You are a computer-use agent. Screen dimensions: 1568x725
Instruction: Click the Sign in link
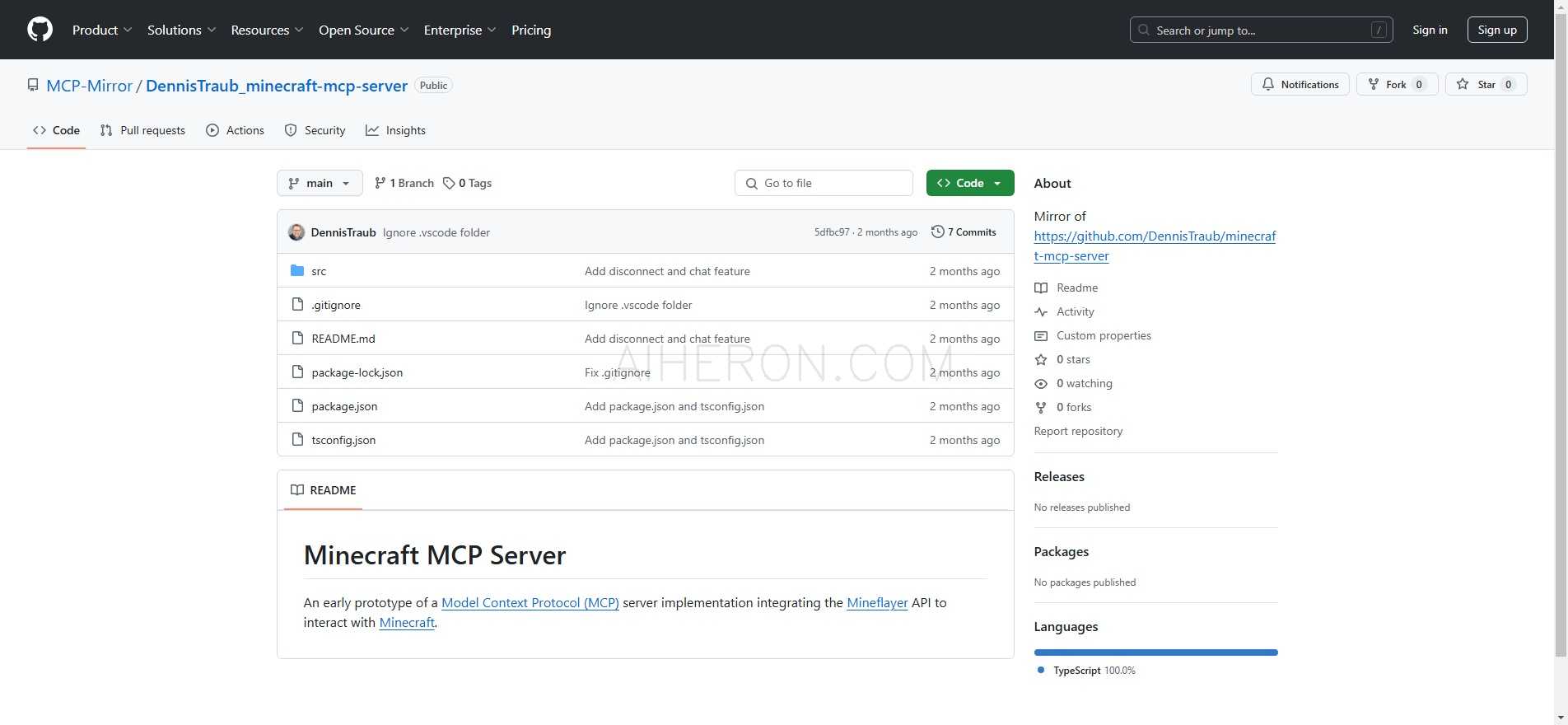coord(1430,30)
